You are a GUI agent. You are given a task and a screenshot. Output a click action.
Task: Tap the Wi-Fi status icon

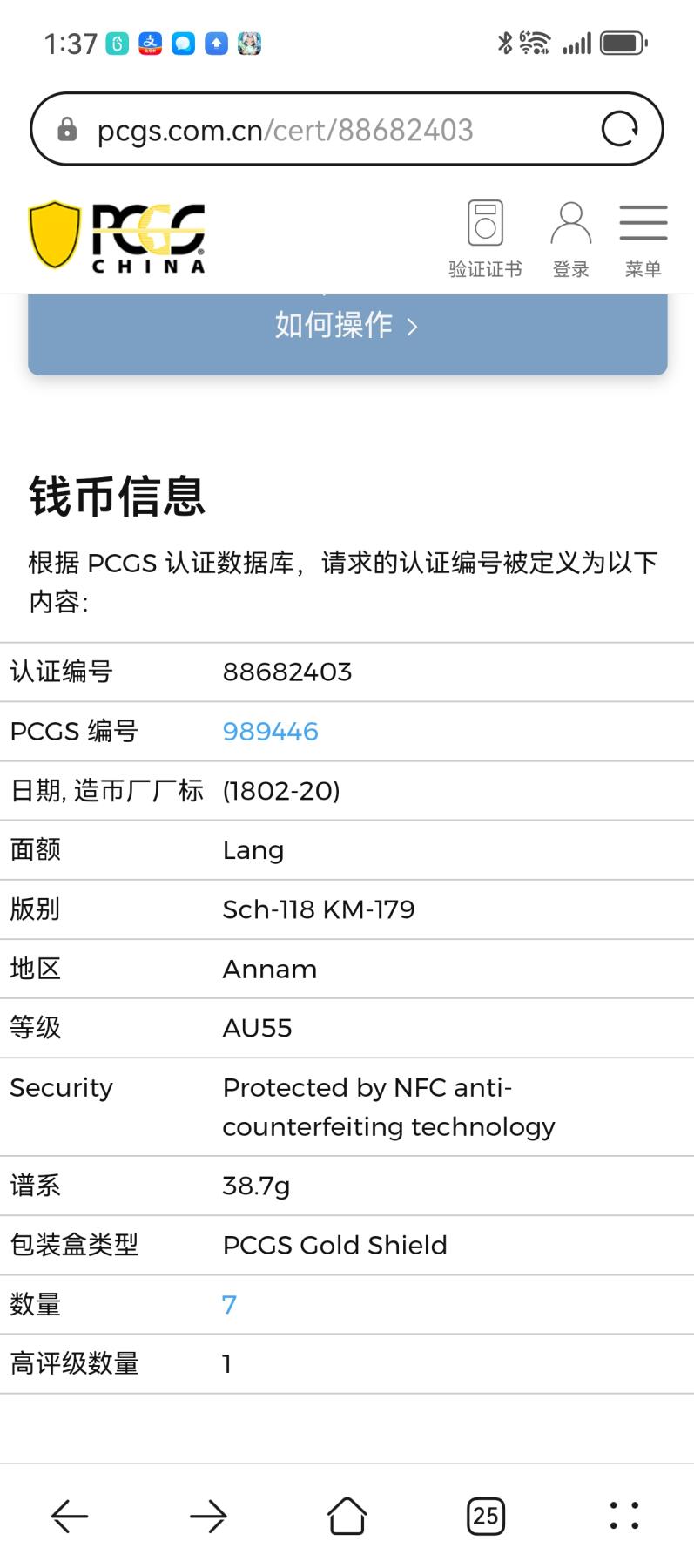[x=535, y=43]
